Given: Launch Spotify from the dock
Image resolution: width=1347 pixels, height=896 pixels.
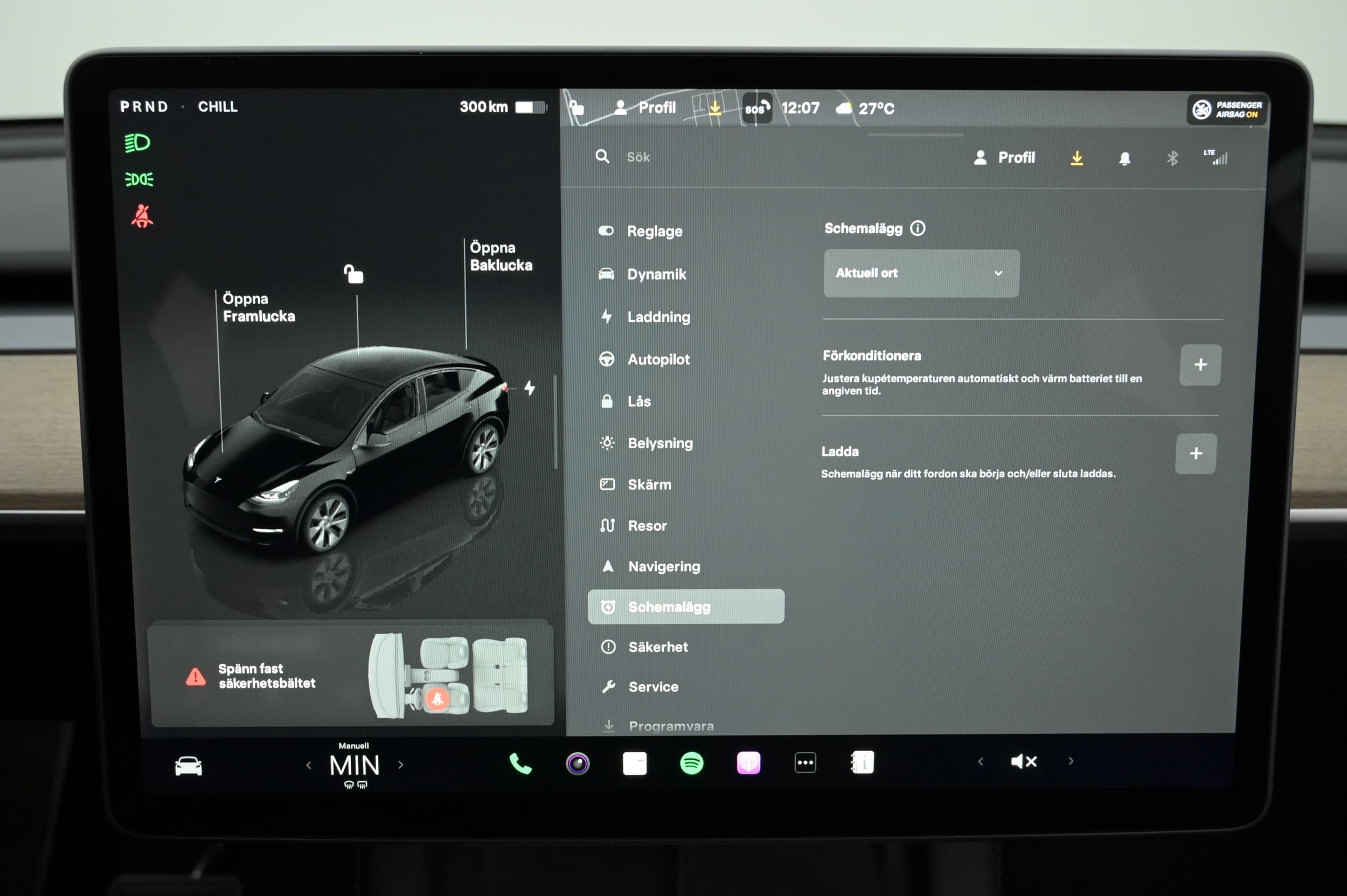Looking at the screenshot, I should click(x=691, y=763).
